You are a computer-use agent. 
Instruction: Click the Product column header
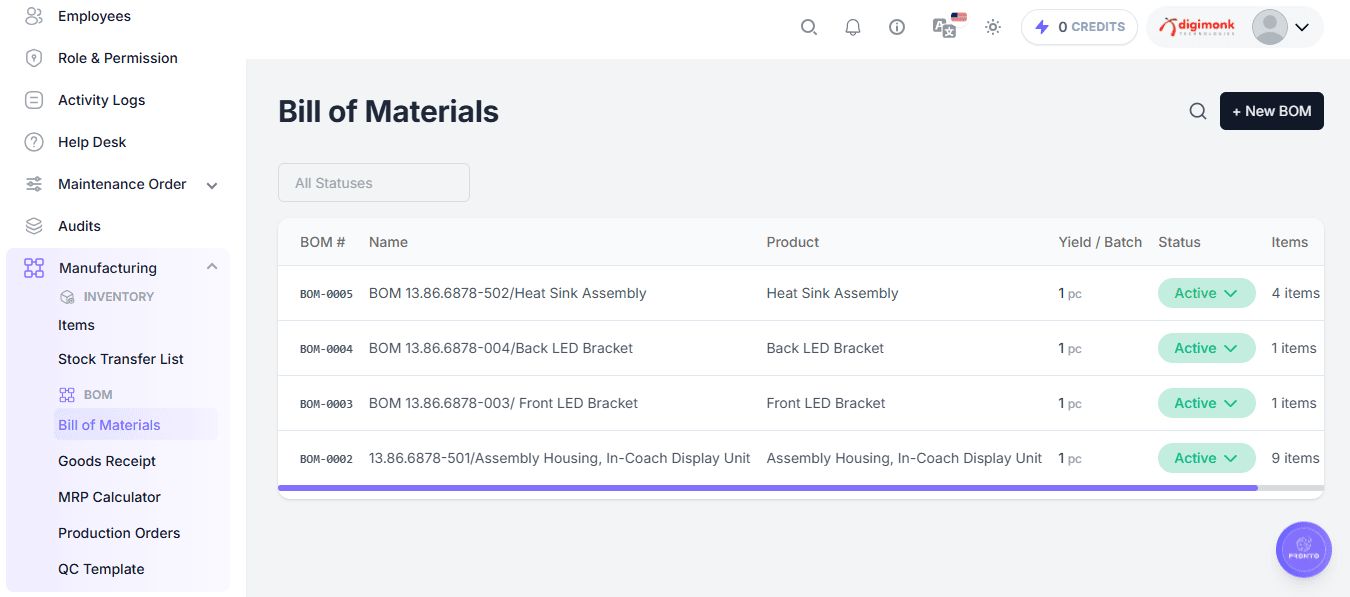point(793,242)
